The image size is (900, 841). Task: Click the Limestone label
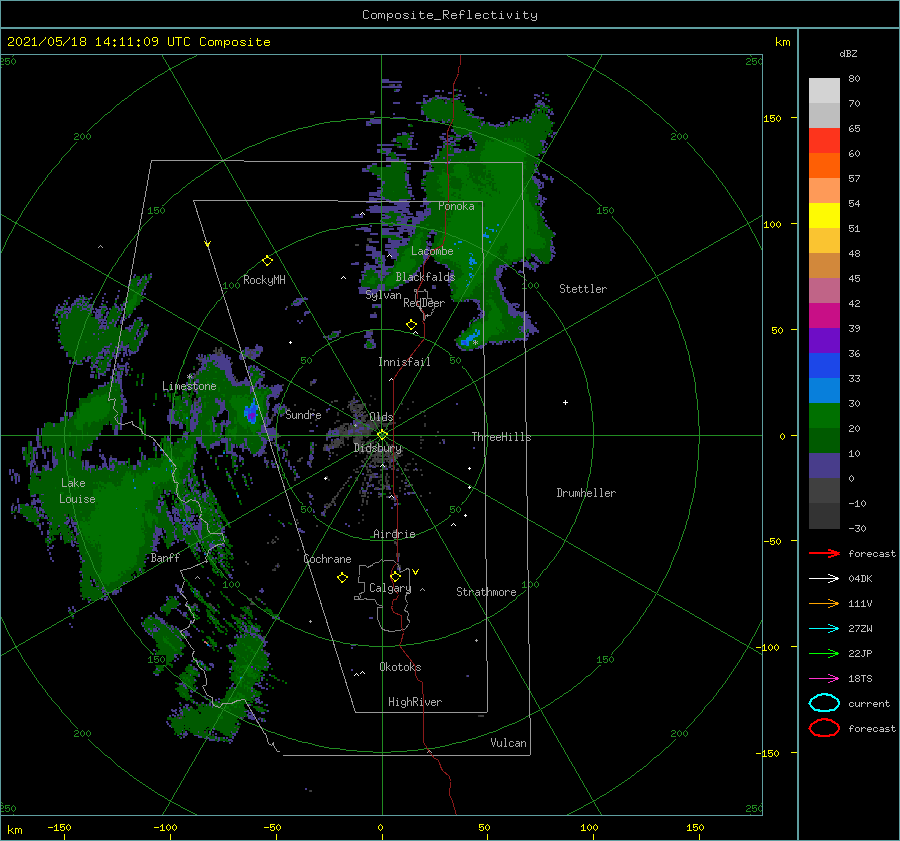tap(189, 386)
